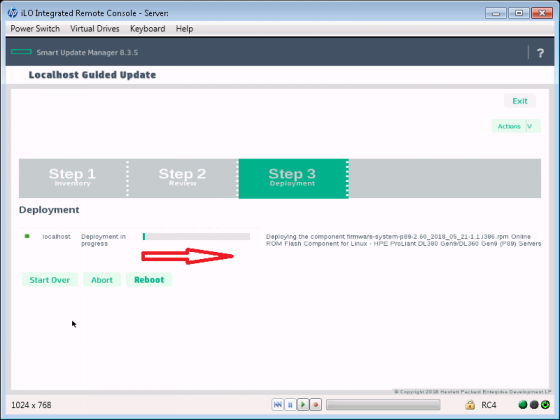Image resolution: width=560 pixels, height=420 pixels.
Task: Click the green localhost status indicator
Action: (x=27, y=236)
